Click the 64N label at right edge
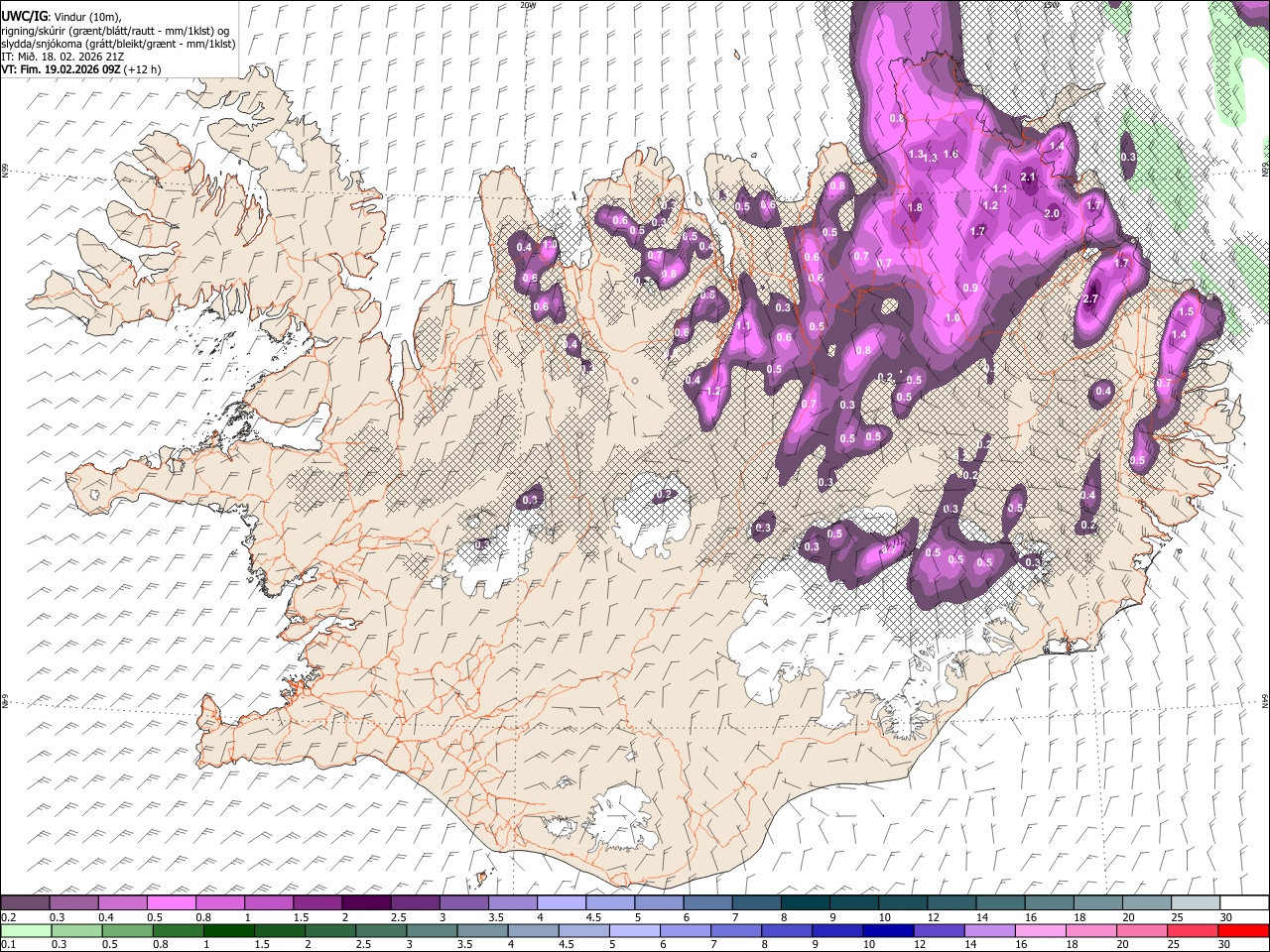 click(1265, 700)
